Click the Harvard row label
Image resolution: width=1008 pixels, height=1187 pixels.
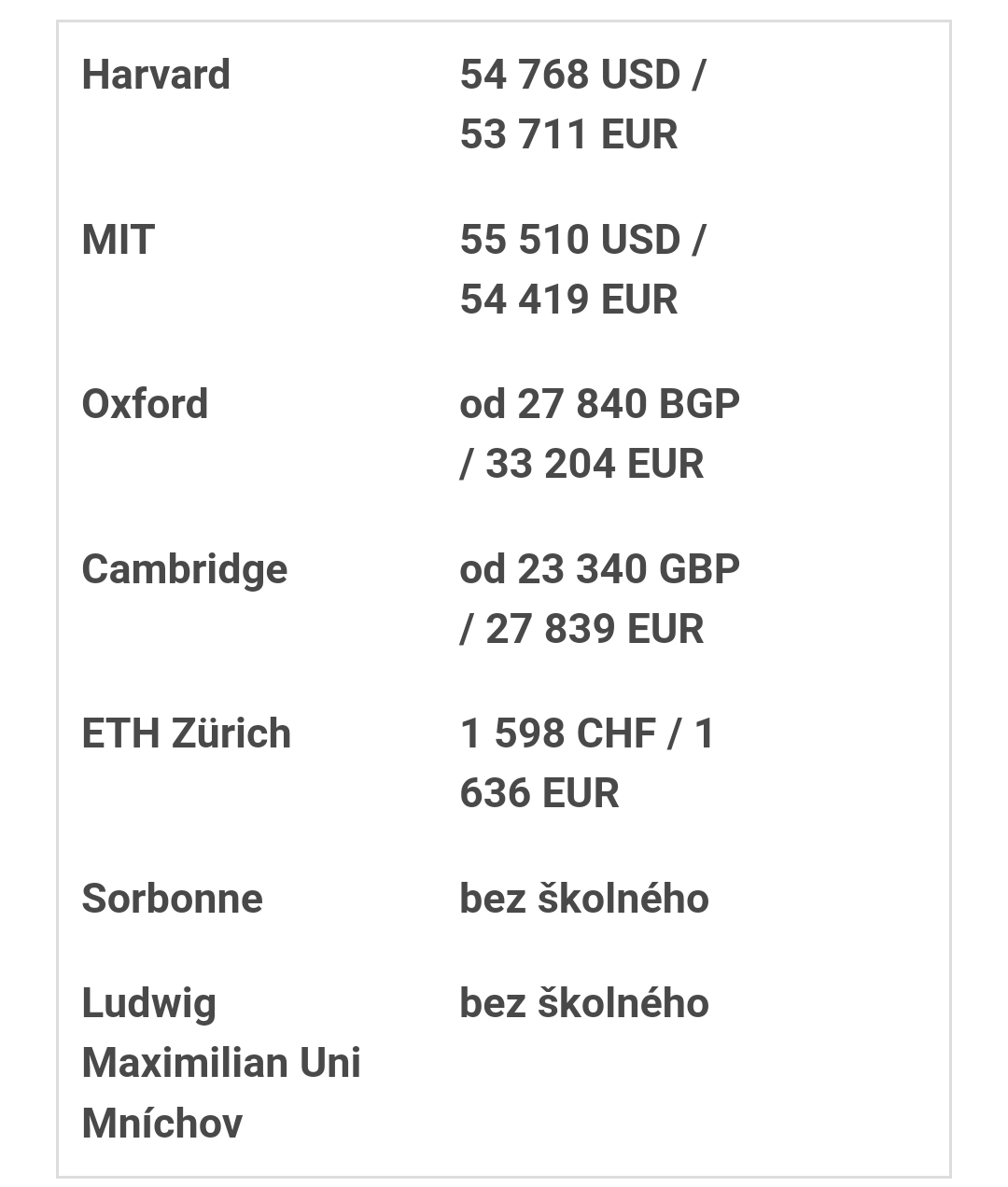156,75
